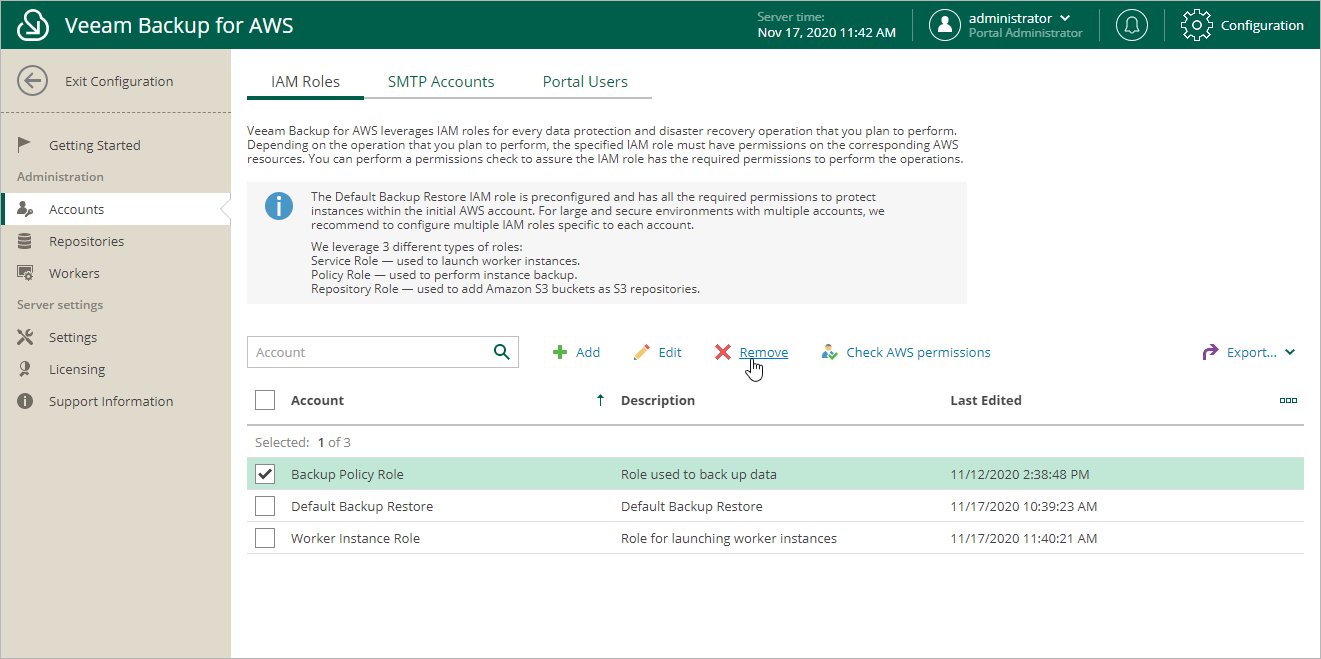The height and width of the screenshot is (659, 1321).
Task: Select the Default Backup Restore account name
Action: coord(362,506)
